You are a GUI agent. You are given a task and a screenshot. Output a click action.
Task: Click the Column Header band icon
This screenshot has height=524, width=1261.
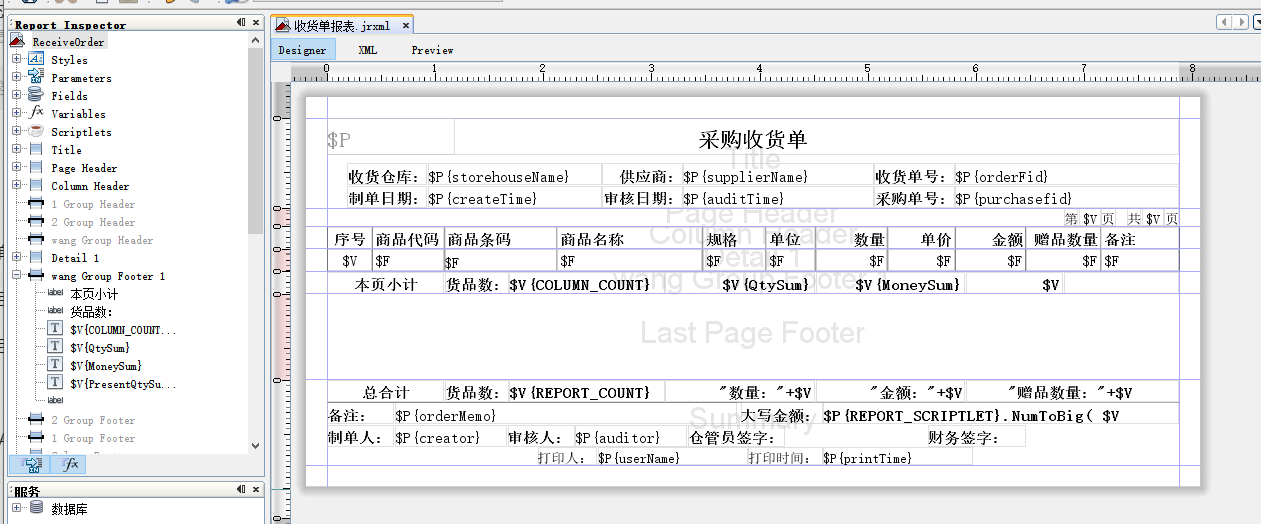35,186
